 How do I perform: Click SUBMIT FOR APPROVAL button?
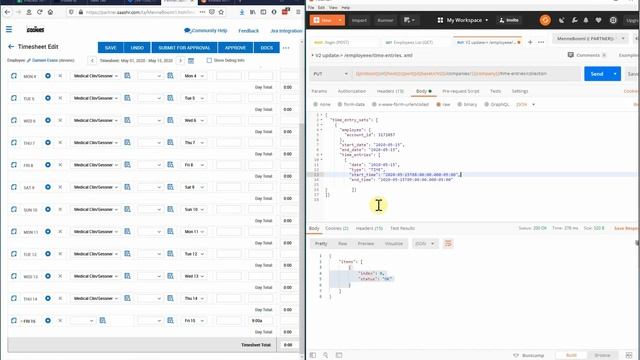point(184,48)
